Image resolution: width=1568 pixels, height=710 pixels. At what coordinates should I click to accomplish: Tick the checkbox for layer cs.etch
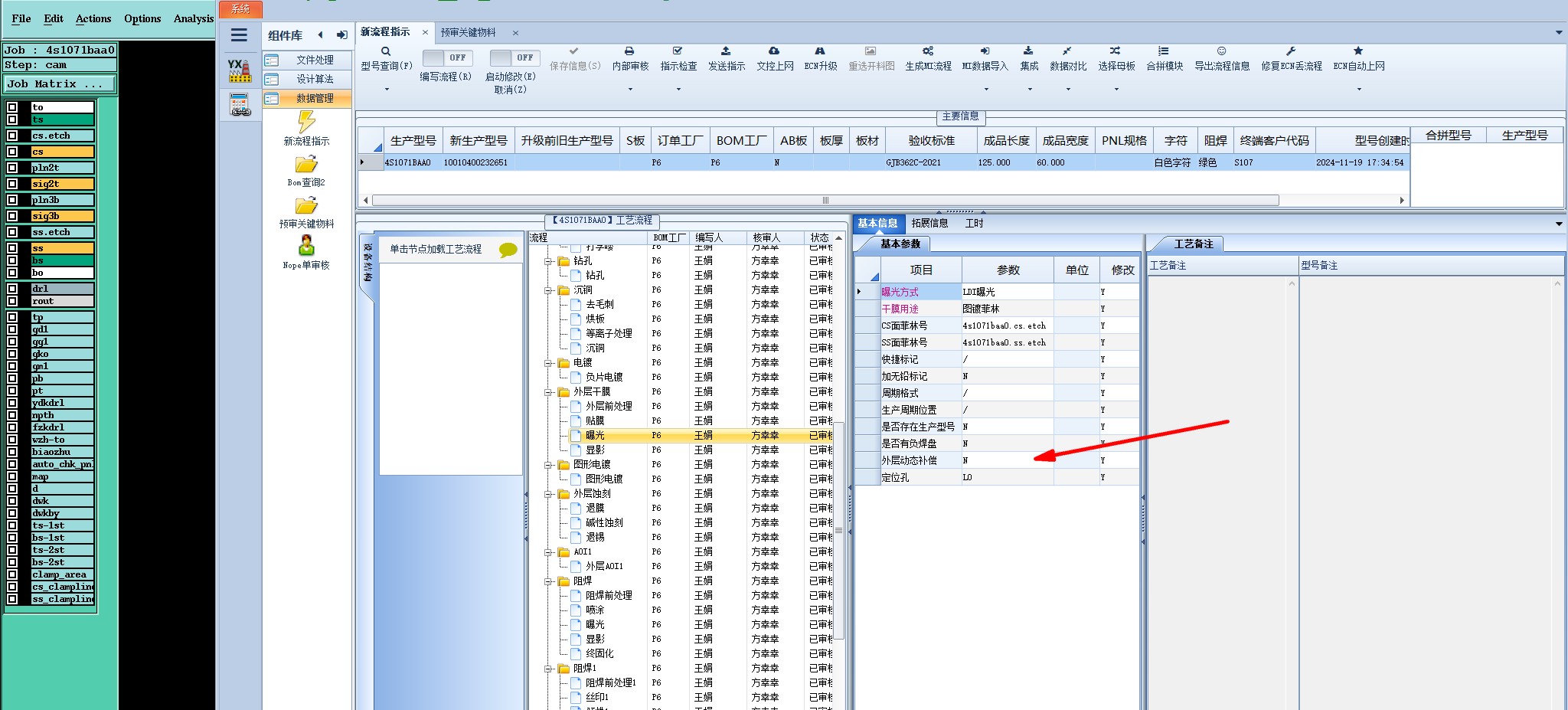pos(12,136)
